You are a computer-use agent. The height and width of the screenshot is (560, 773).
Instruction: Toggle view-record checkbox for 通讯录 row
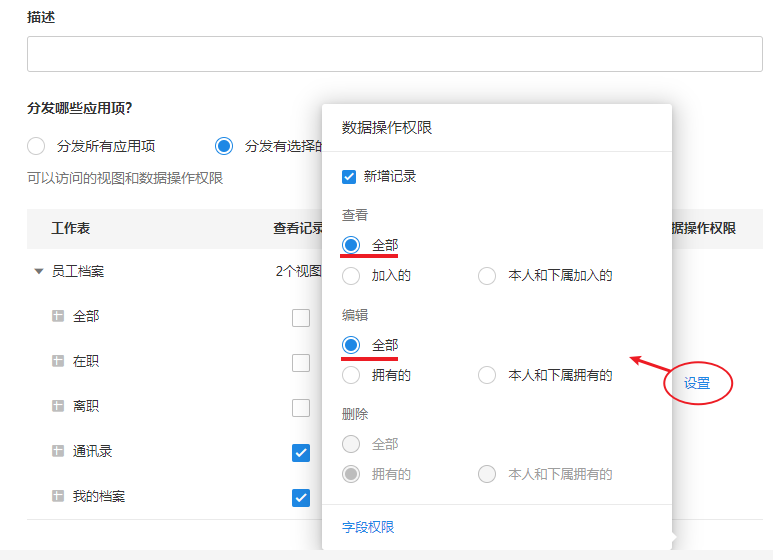click(x=301, y=453)
